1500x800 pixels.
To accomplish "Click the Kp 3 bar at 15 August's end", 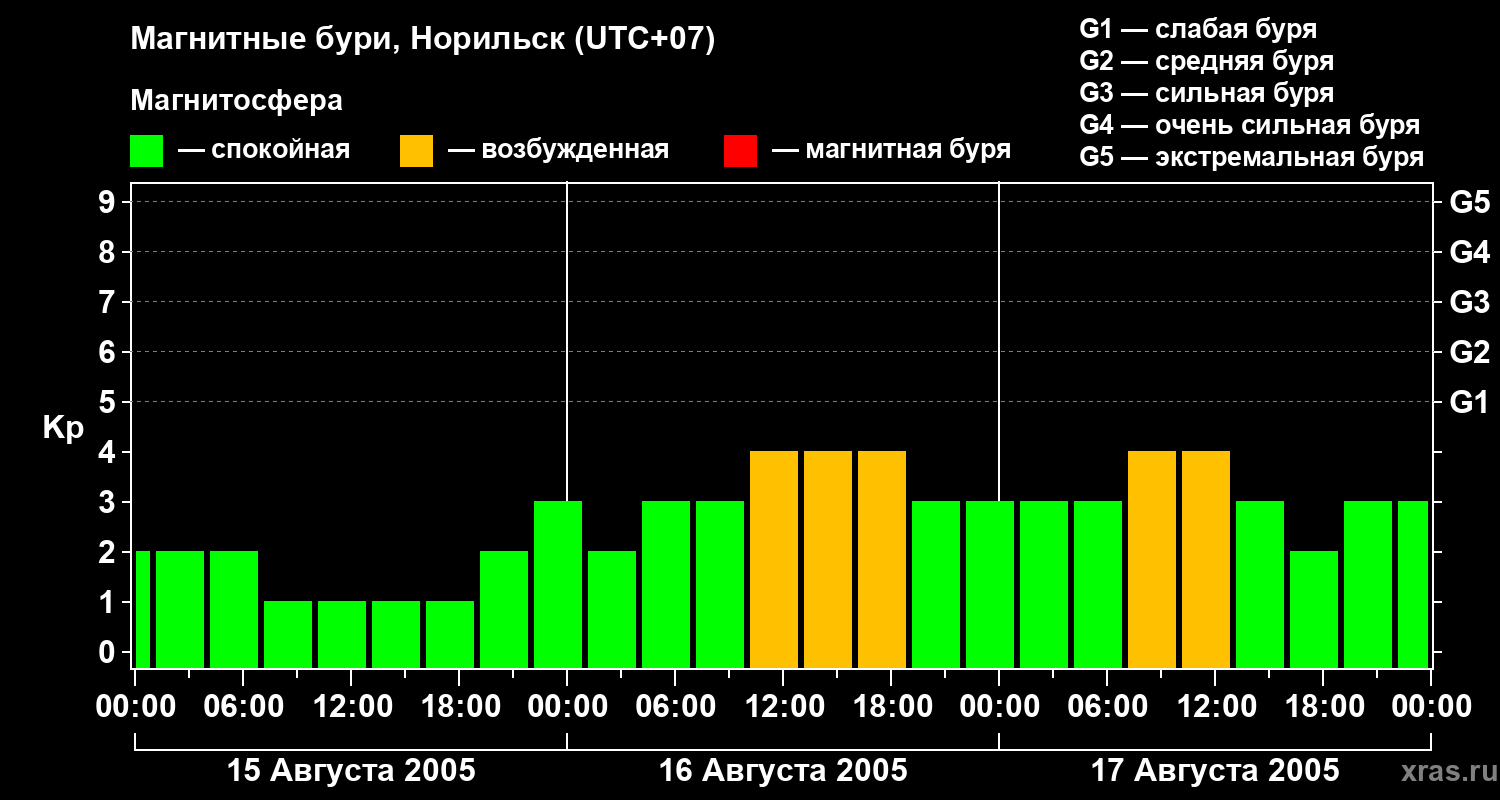I will pos(558,584).
